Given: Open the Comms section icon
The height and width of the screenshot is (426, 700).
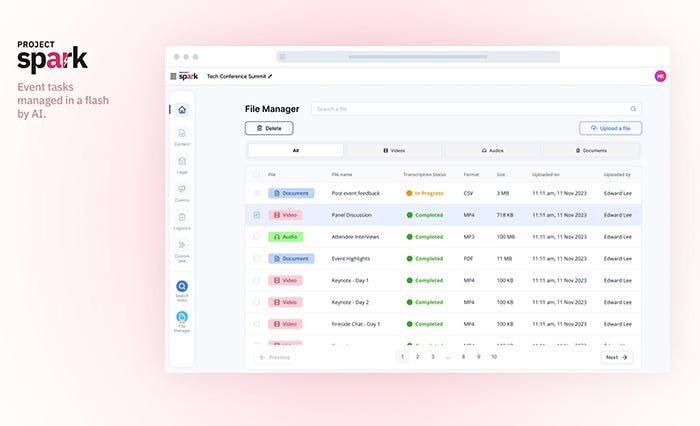Looking at the screenshot, I should pyautogui.click(x=182, y=189).
